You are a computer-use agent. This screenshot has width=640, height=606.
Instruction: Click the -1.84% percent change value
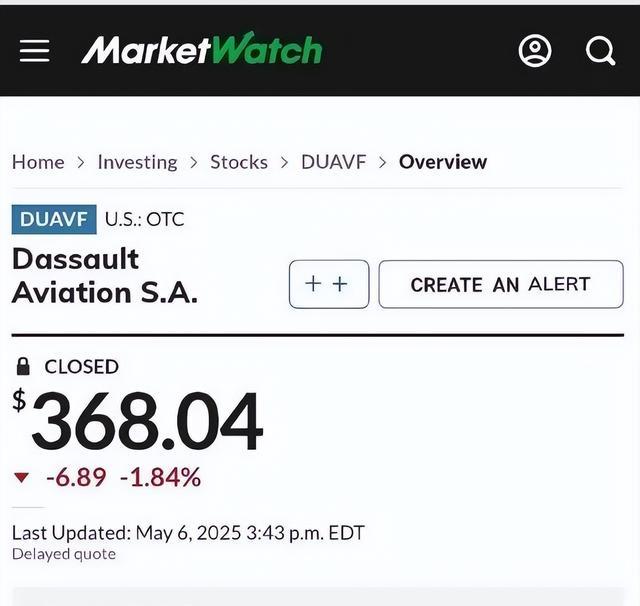click(160, 478)
